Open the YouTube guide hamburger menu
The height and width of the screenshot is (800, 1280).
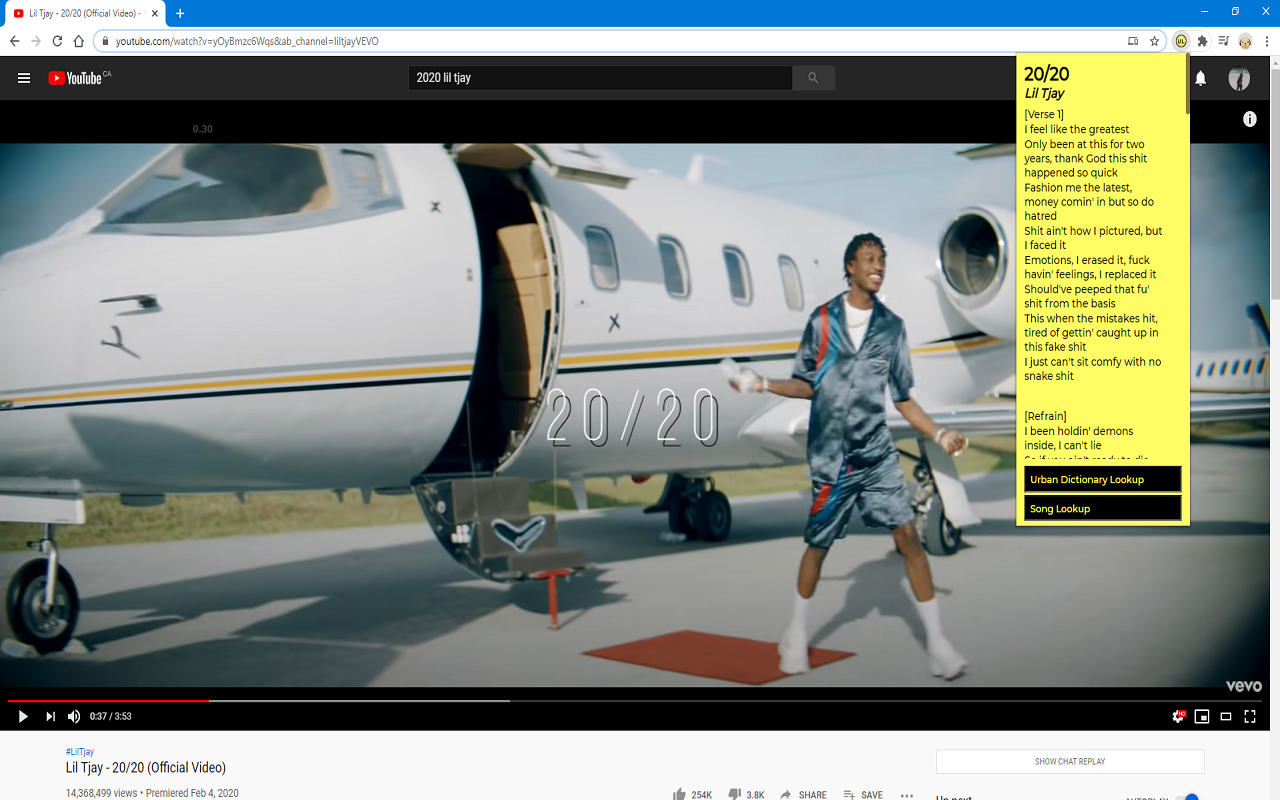pos(24,78)
